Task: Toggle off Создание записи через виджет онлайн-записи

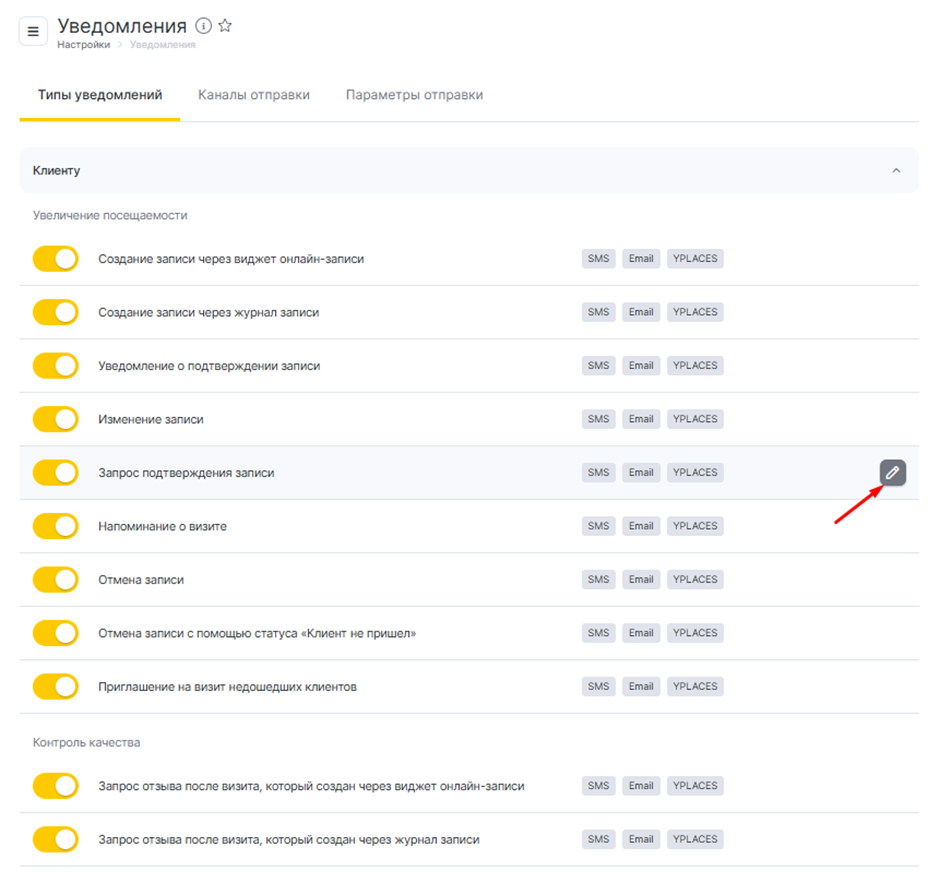Action: click(x=56, y=259)
